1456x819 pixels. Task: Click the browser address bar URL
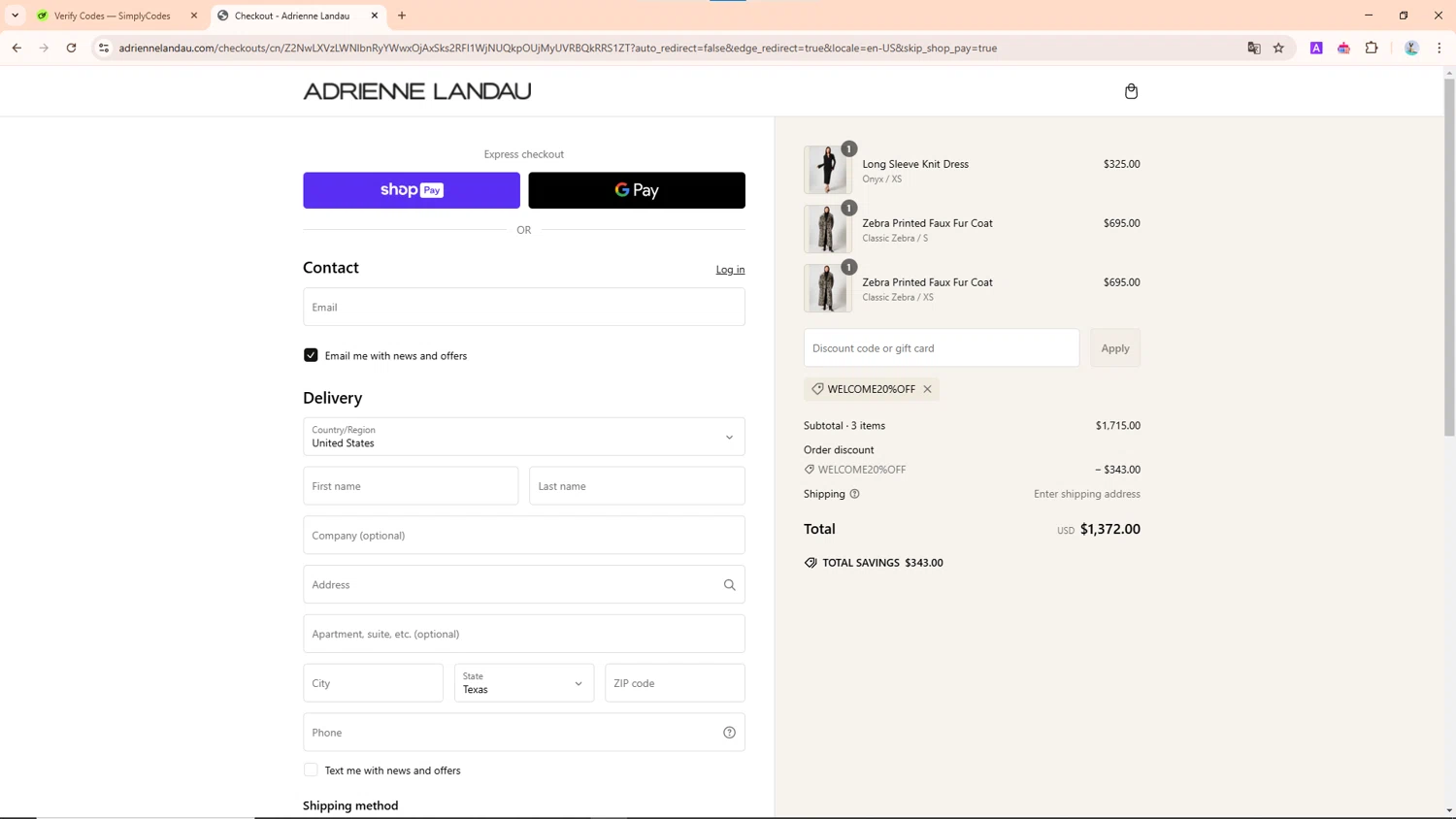[558, 48]
